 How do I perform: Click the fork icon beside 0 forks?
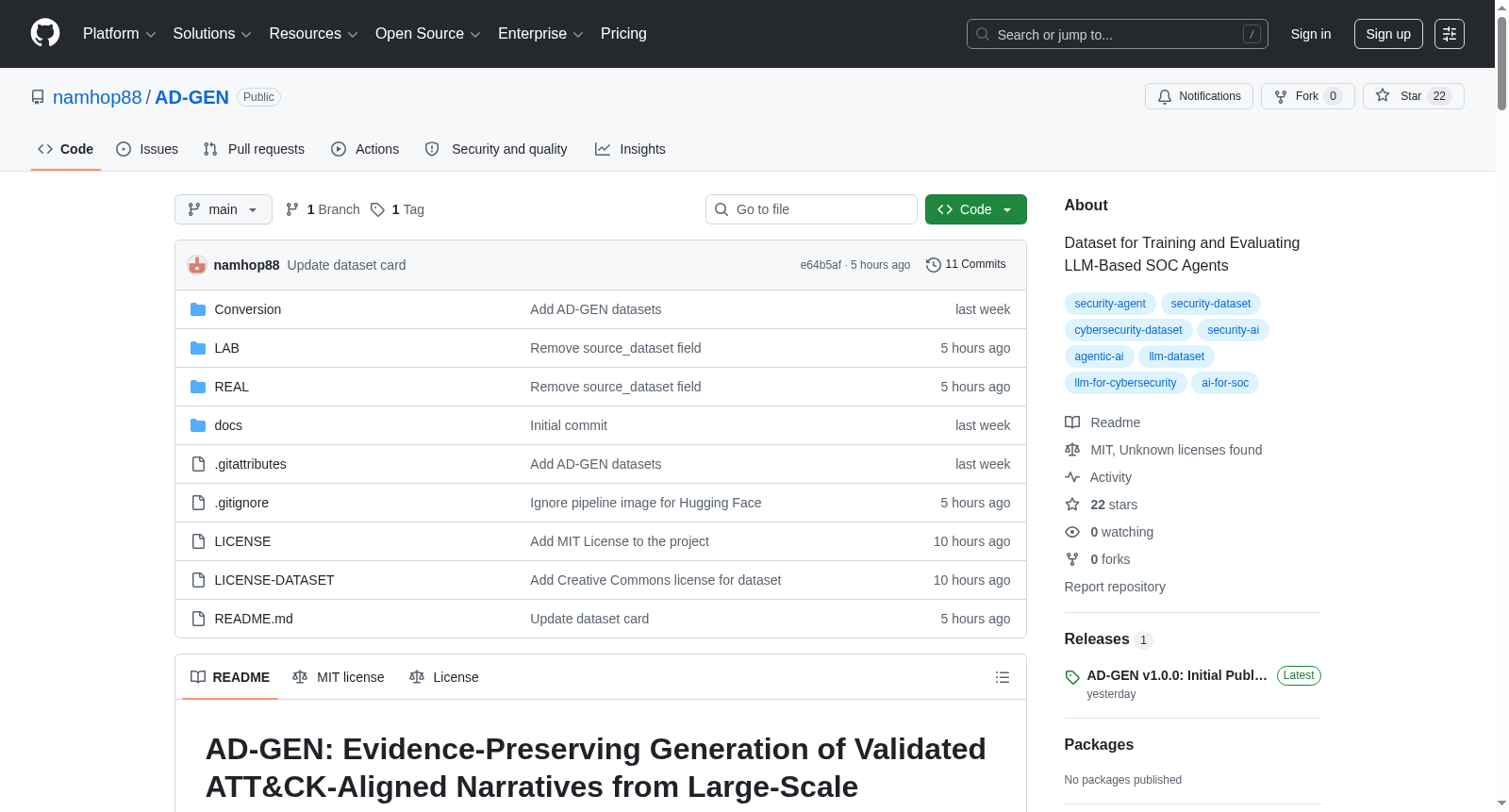click(1072, 559)
